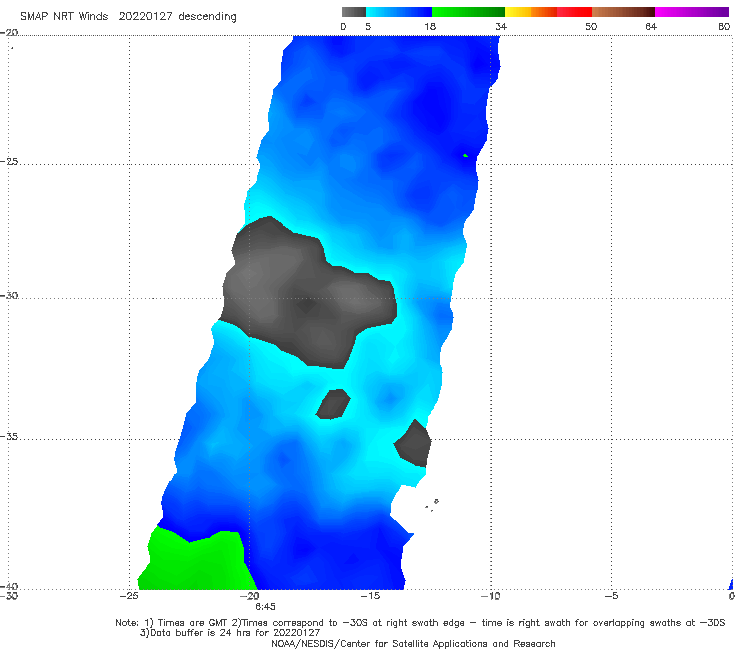Click the color scale label '18'
The image size is (740, 650).
(x=430, y=27)
